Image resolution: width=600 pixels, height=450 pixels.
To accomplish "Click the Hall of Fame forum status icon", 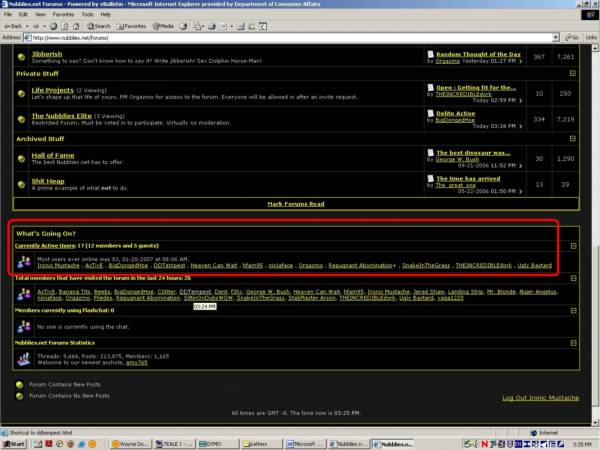I will point(20,157).
